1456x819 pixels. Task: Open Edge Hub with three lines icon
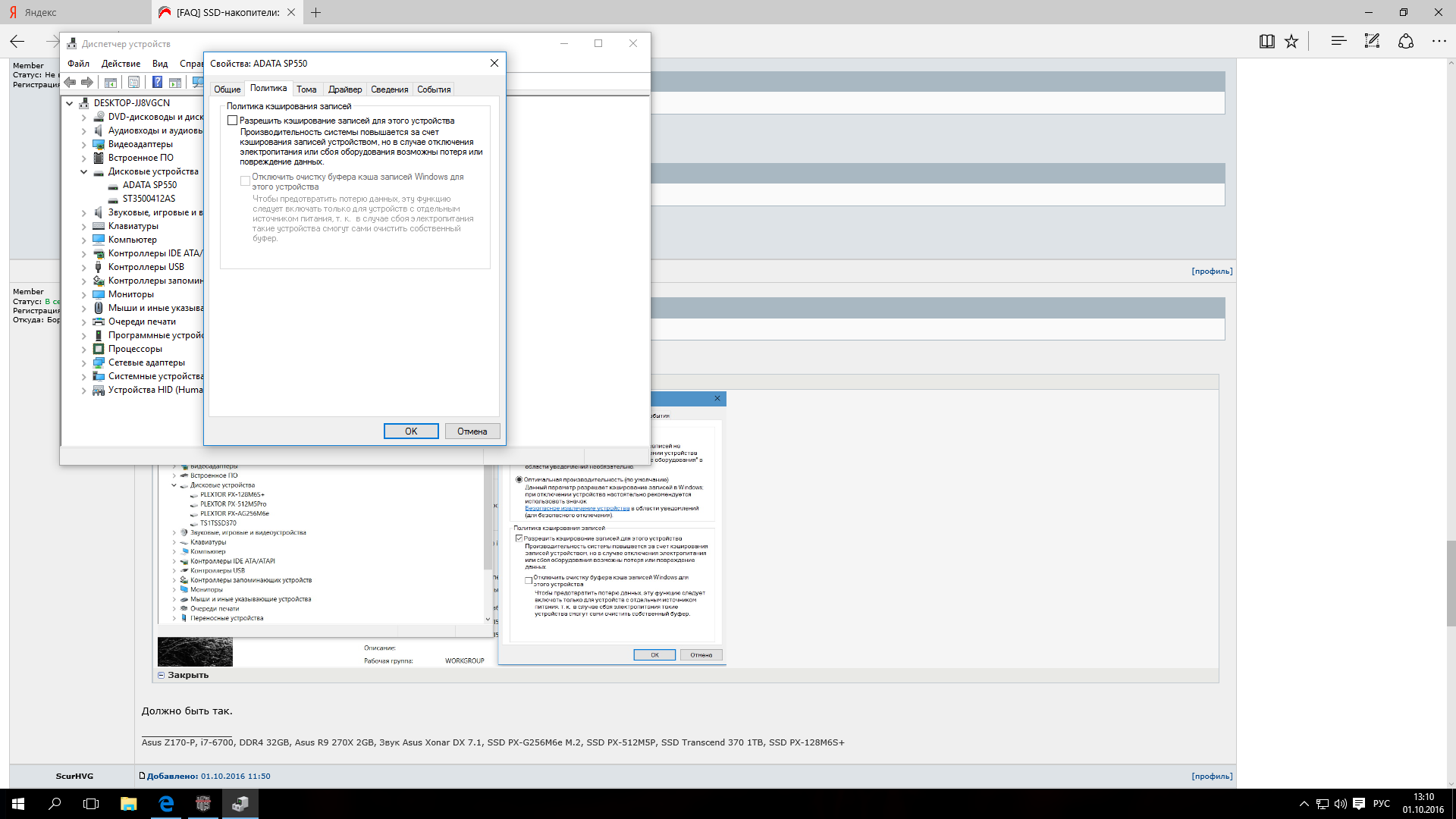pos(1338,41)
